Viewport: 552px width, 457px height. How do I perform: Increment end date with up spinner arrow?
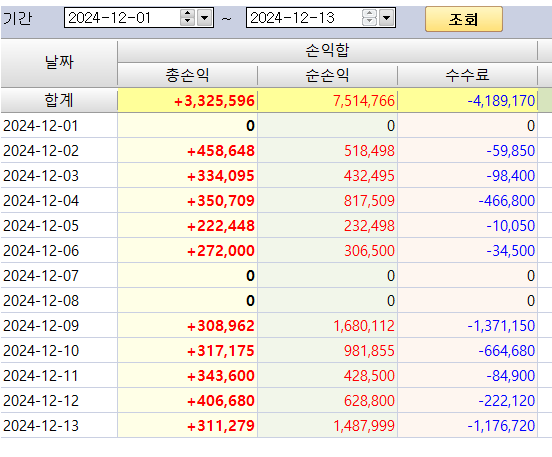369,13
